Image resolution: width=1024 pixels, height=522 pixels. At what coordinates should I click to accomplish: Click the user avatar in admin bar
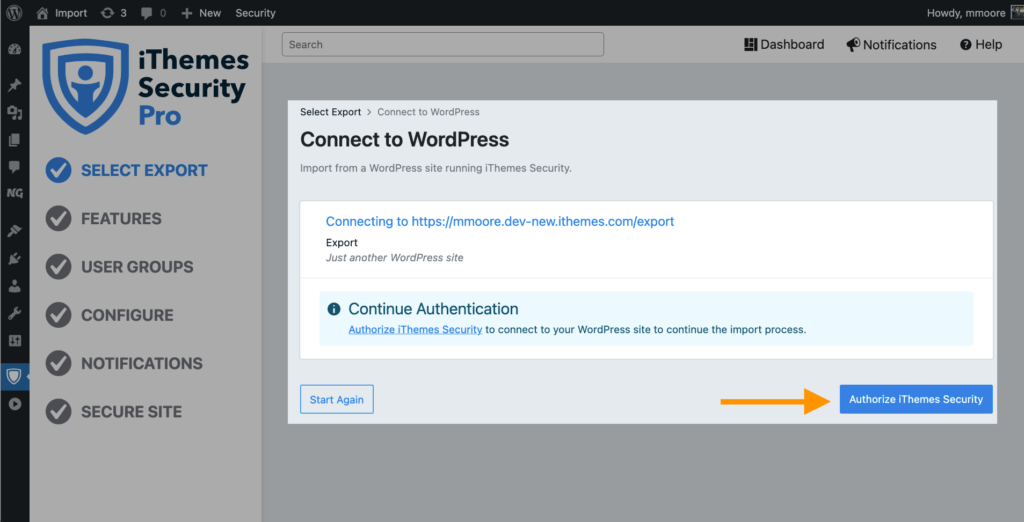coord(1017,13)
